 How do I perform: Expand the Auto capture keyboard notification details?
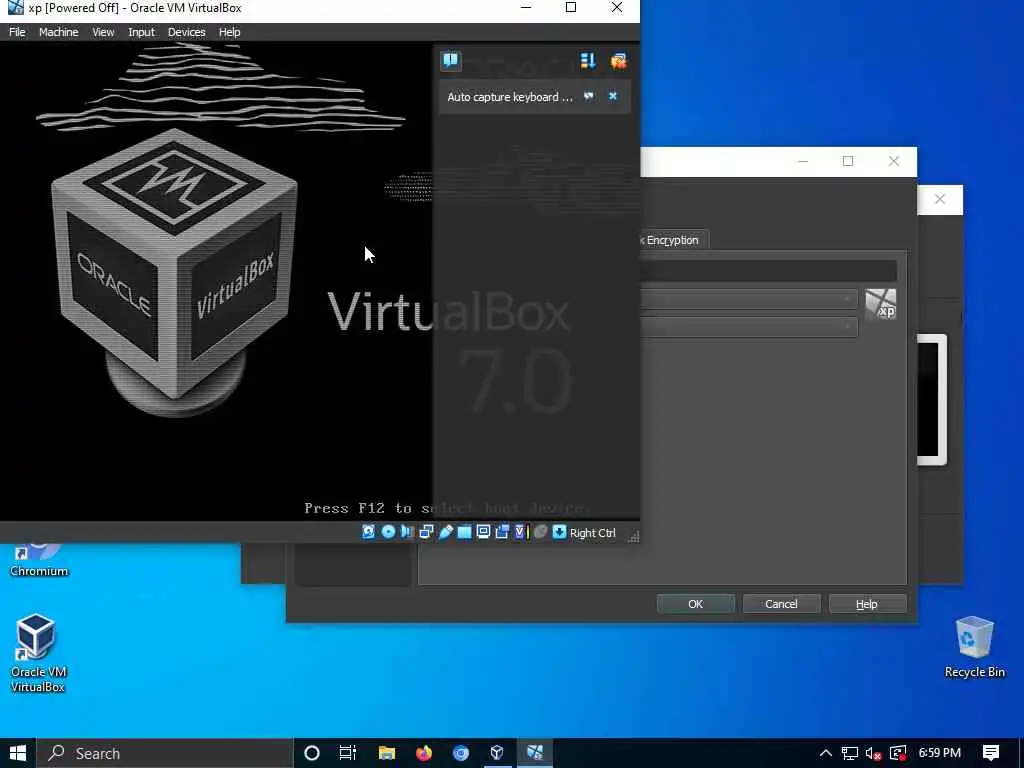(x=589, y=97)
